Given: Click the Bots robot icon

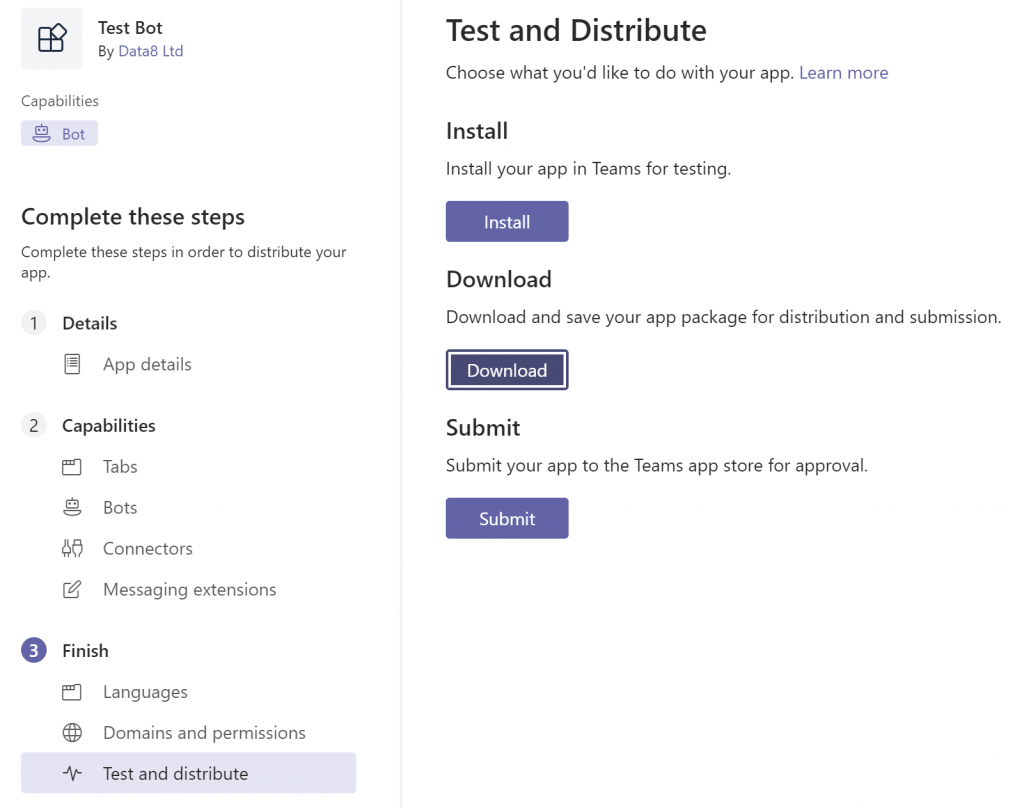Looking at the screenshot, I should [72, 508].
